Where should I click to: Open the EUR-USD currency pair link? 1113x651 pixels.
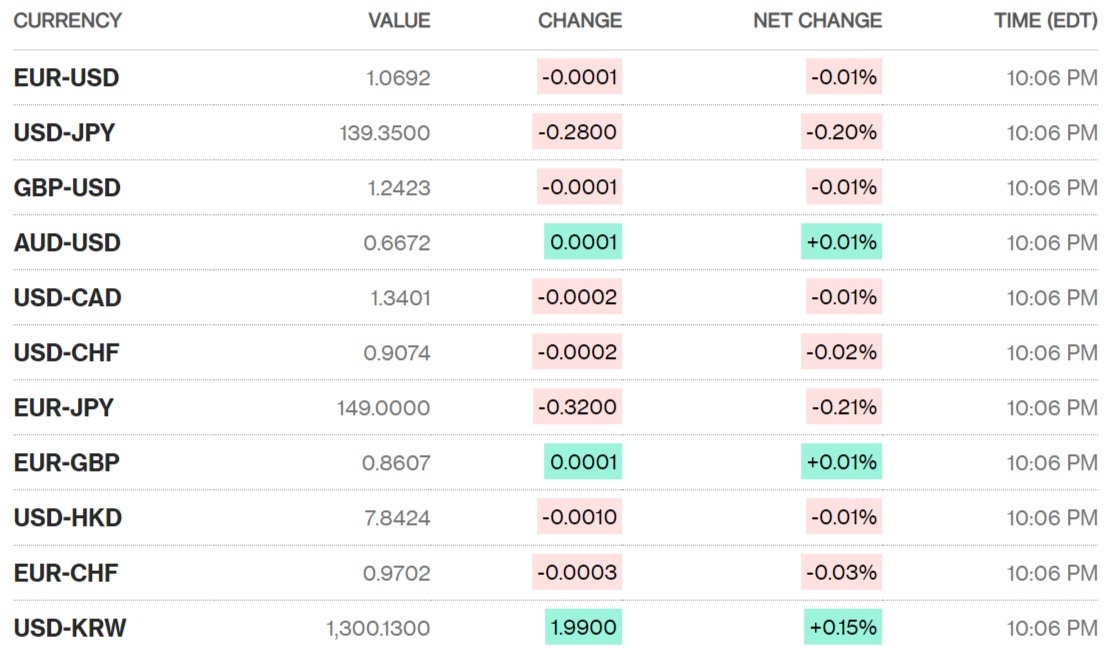(x=66, y=78)
